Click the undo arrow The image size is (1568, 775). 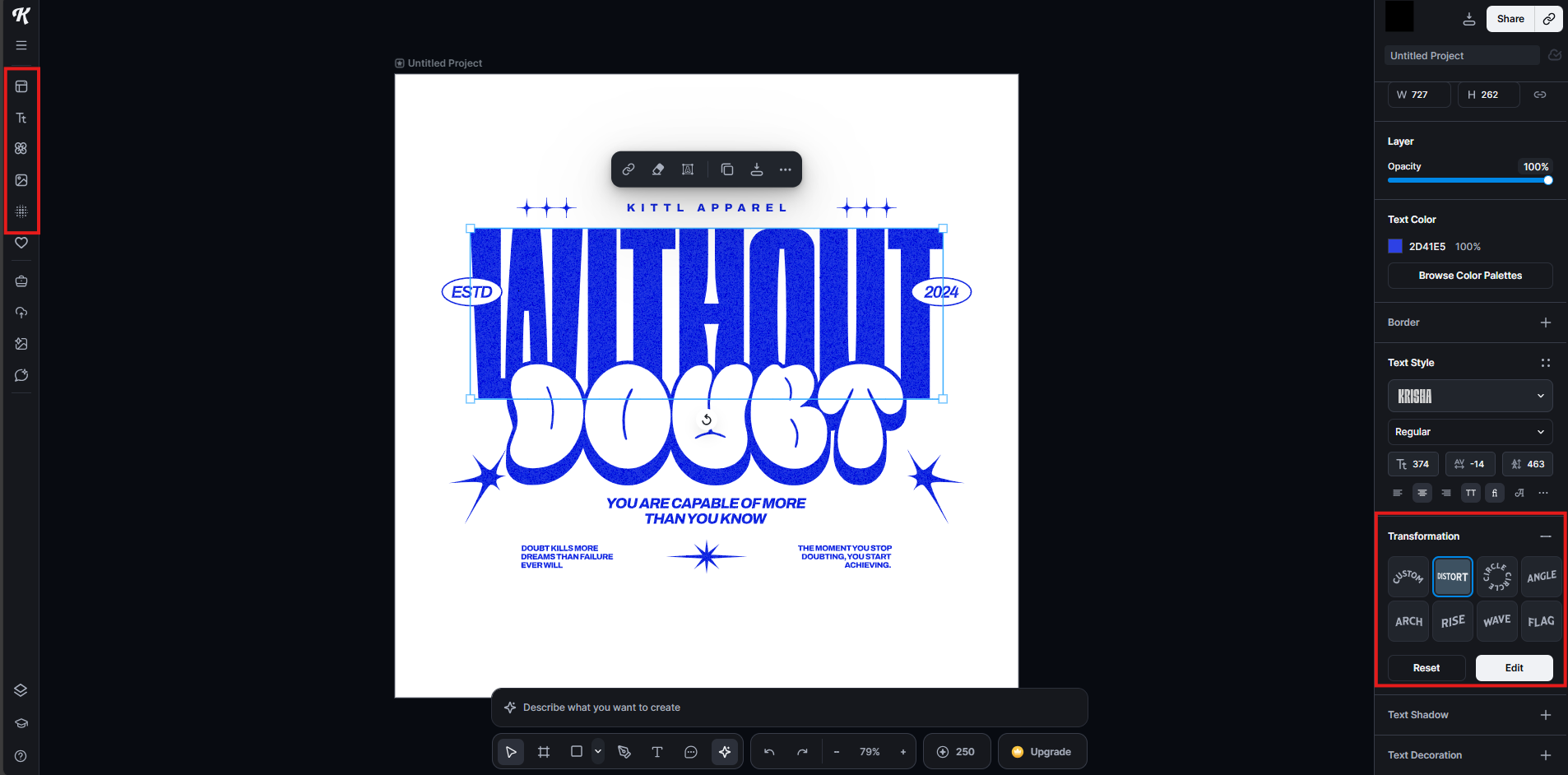click(x=769, y=752)
